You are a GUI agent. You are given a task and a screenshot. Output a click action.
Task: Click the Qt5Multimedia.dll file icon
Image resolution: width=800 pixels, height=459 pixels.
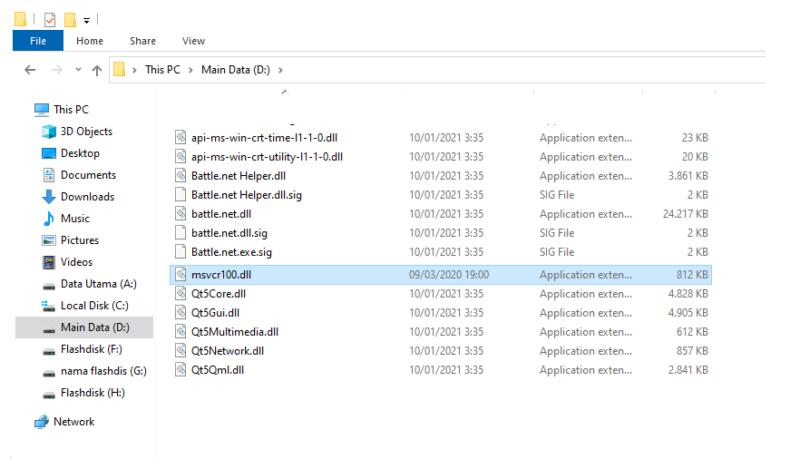tap(180, 332)
